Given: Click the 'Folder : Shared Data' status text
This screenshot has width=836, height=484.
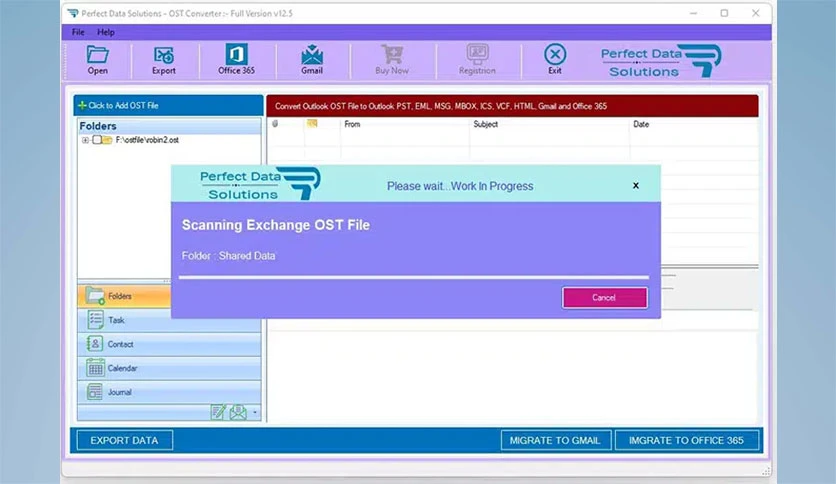Looking at the screenshot, I should 228,256.
